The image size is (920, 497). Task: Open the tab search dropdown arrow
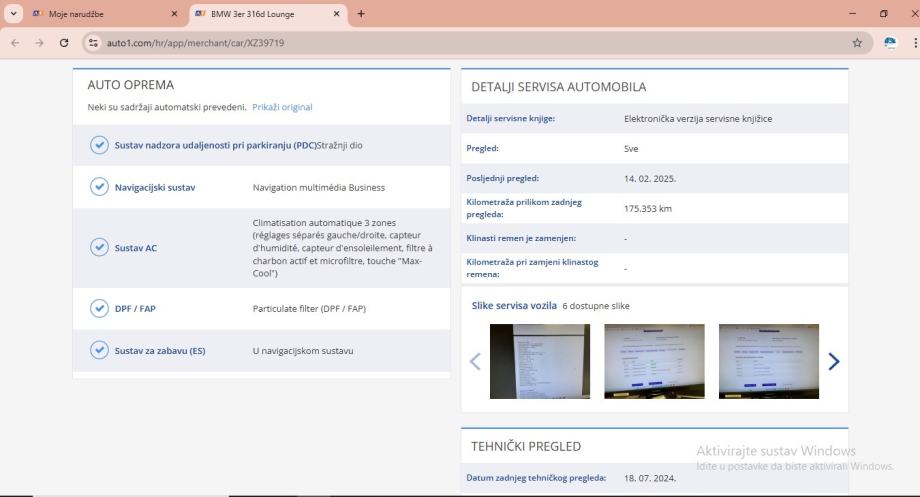click(13, 13)
